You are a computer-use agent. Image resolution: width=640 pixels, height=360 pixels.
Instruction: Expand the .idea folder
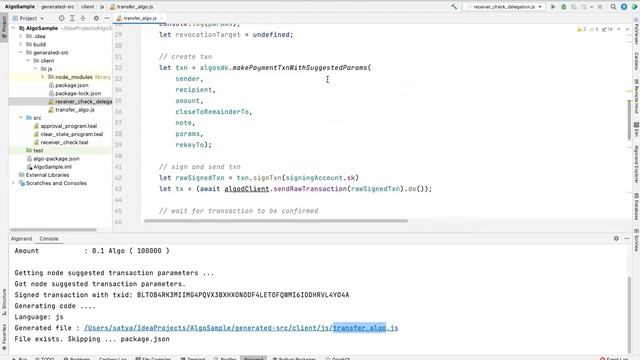tap(21, 36)
